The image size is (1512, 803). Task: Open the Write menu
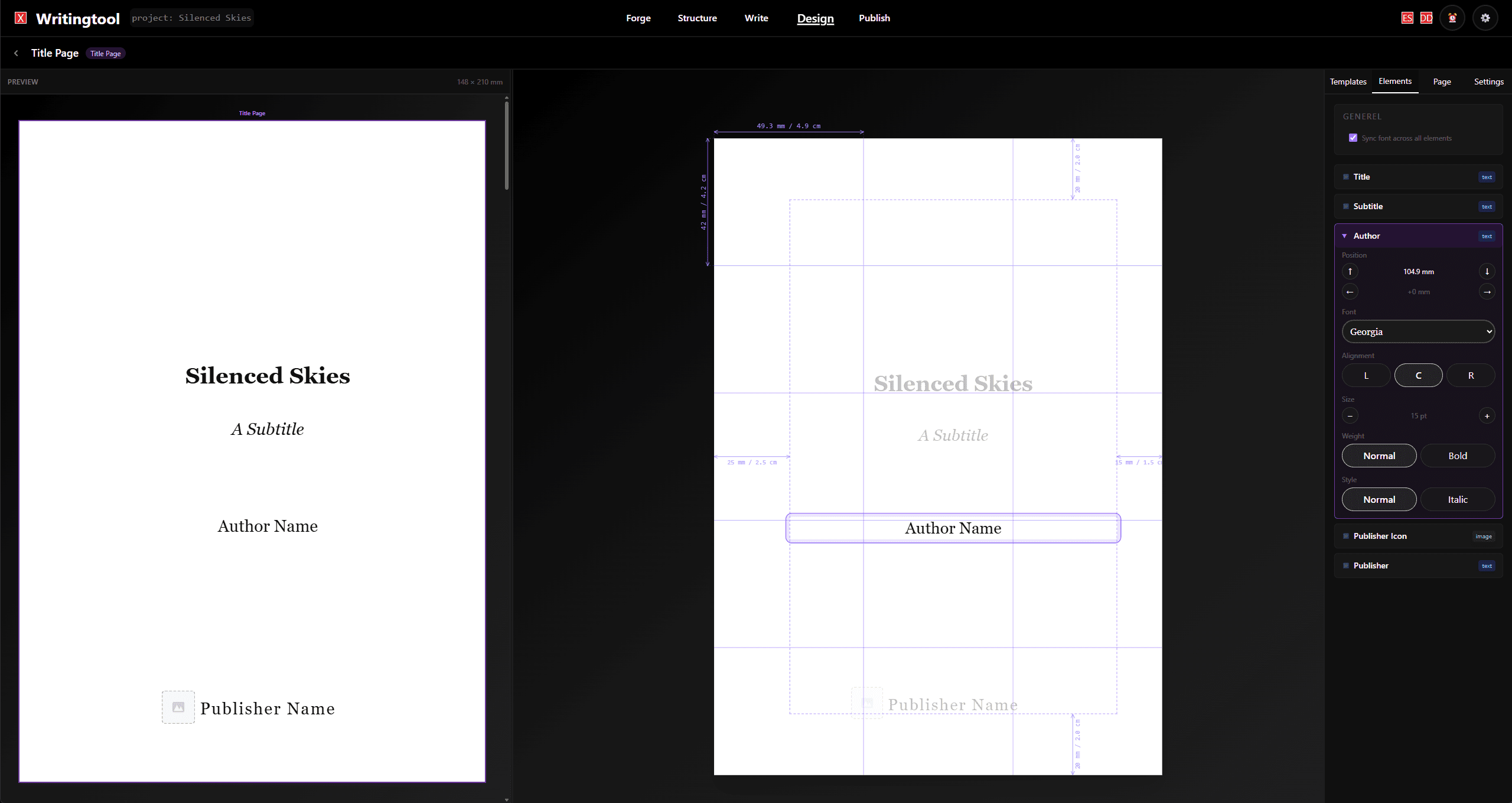point(757,18)
